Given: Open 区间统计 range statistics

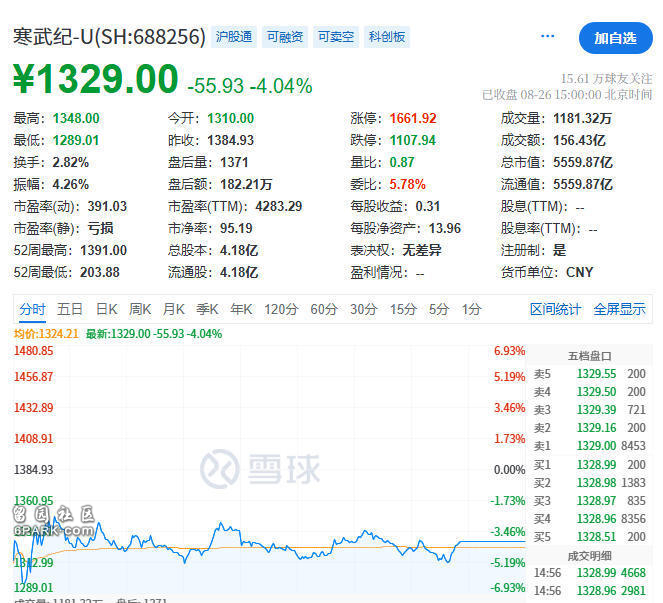Looking at the screenshot, I should [x=555, y=309].
